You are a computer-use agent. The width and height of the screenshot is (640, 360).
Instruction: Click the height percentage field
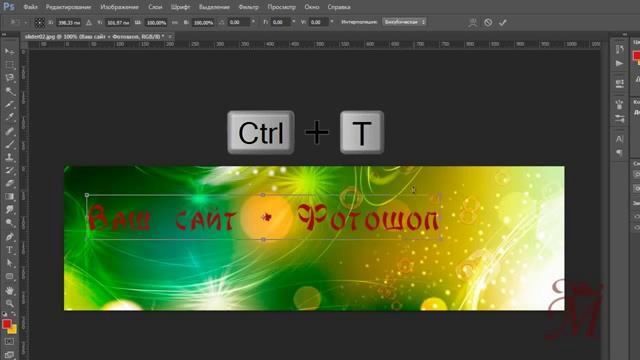pos(204,22)
